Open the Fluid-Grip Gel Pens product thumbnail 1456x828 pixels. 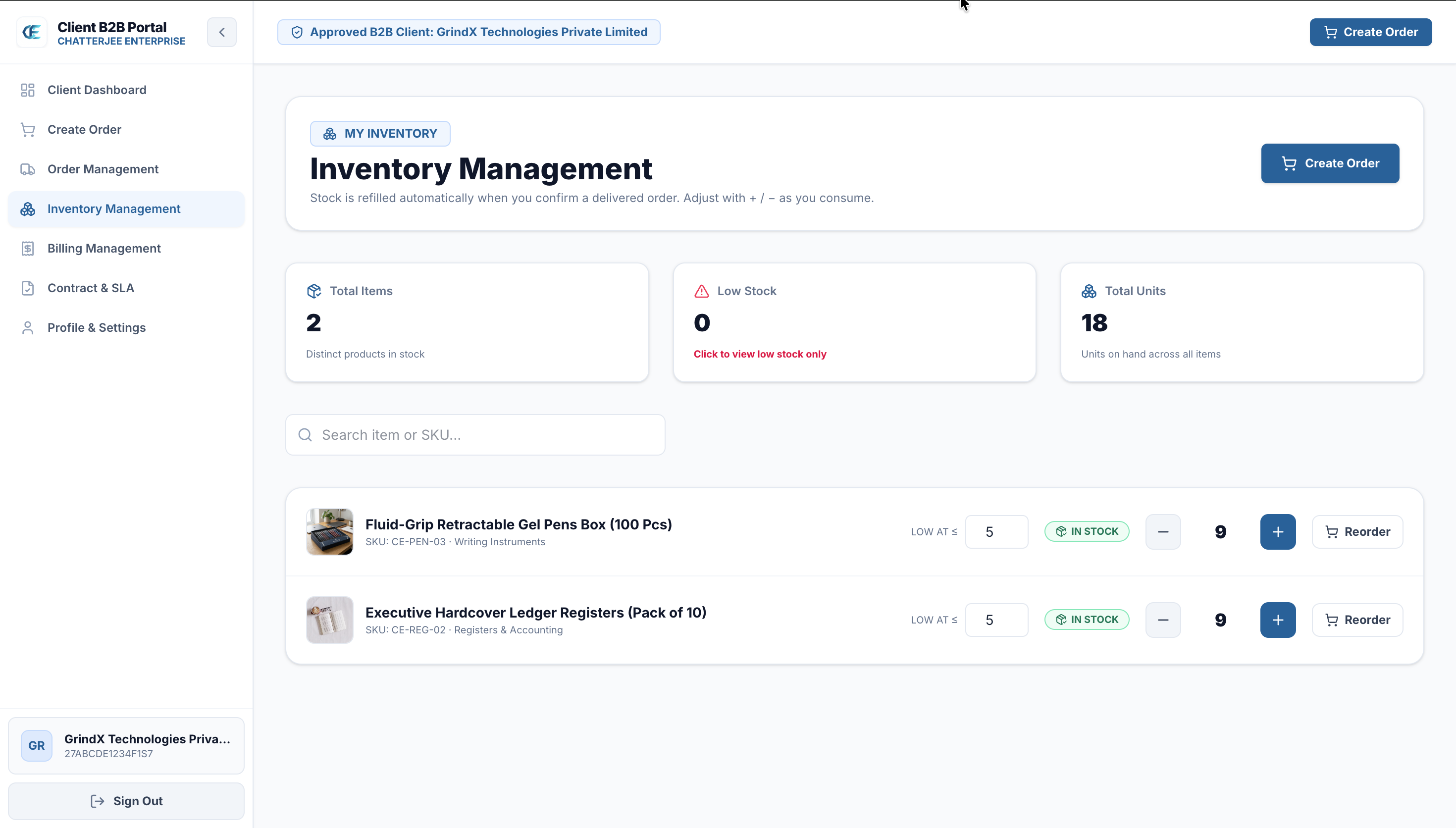pyautogui.click(x=330, y=532)
